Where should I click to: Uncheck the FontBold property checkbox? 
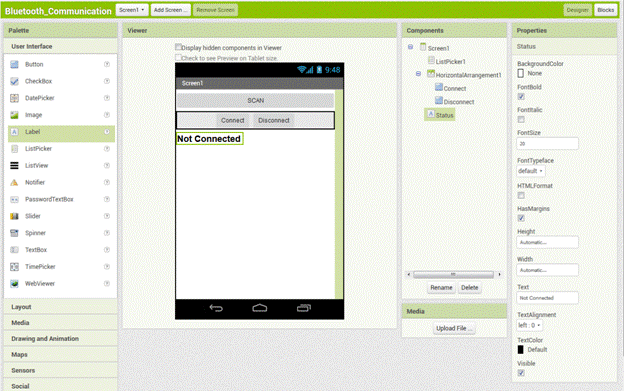[521, 97]
